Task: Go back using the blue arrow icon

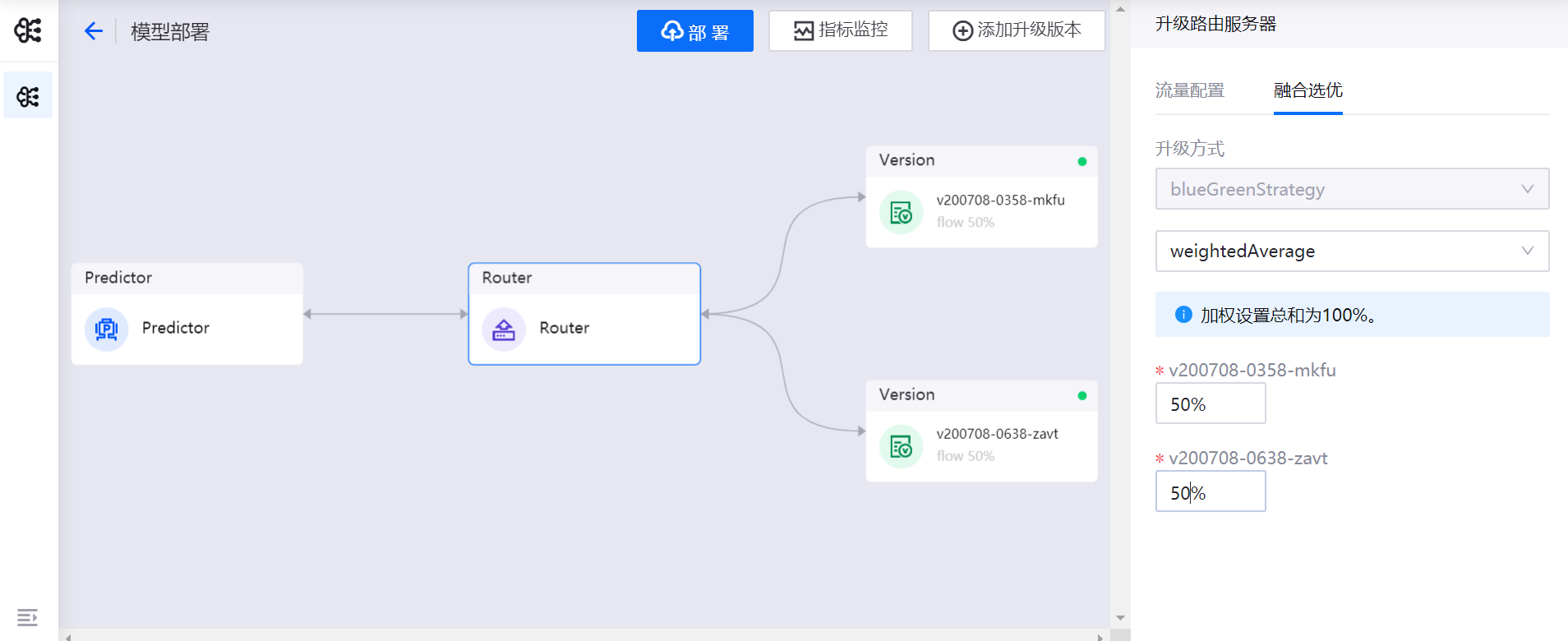Action: tap(93, 31)
